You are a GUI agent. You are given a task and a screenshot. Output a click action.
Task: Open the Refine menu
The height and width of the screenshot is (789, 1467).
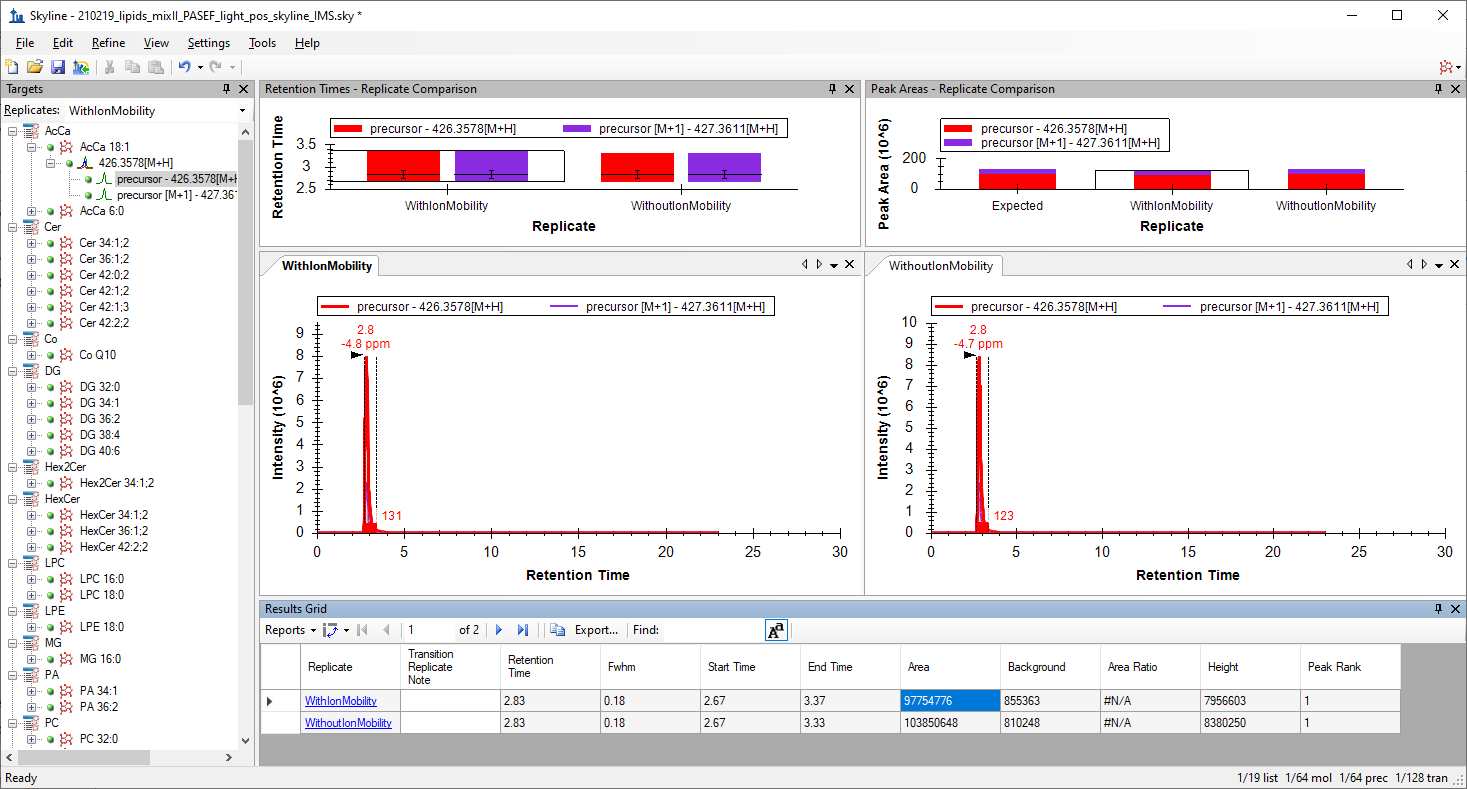tap(108, 43)
